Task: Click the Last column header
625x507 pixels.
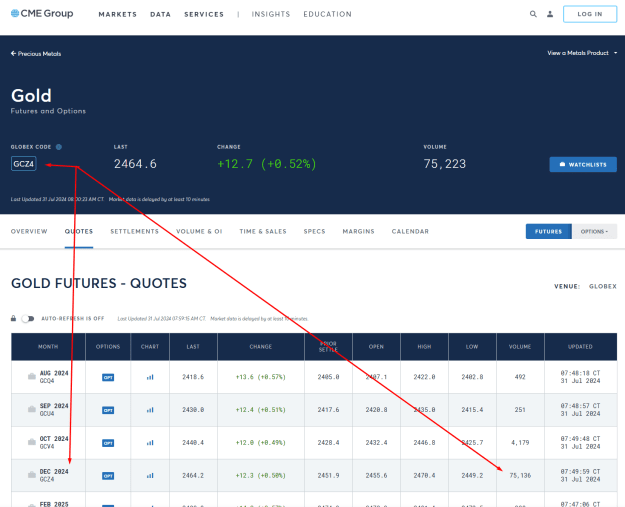Action: [193, 347]
